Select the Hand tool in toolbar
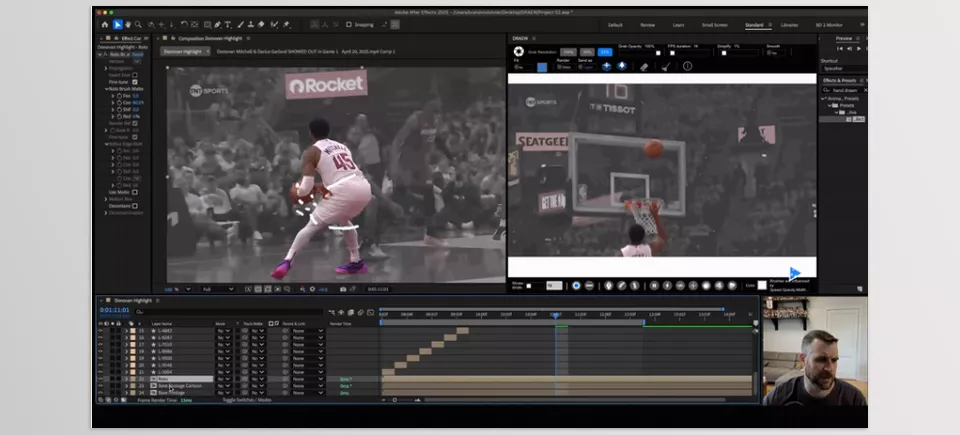Screen dimensions: 960x435 click(x=128, y=25)
